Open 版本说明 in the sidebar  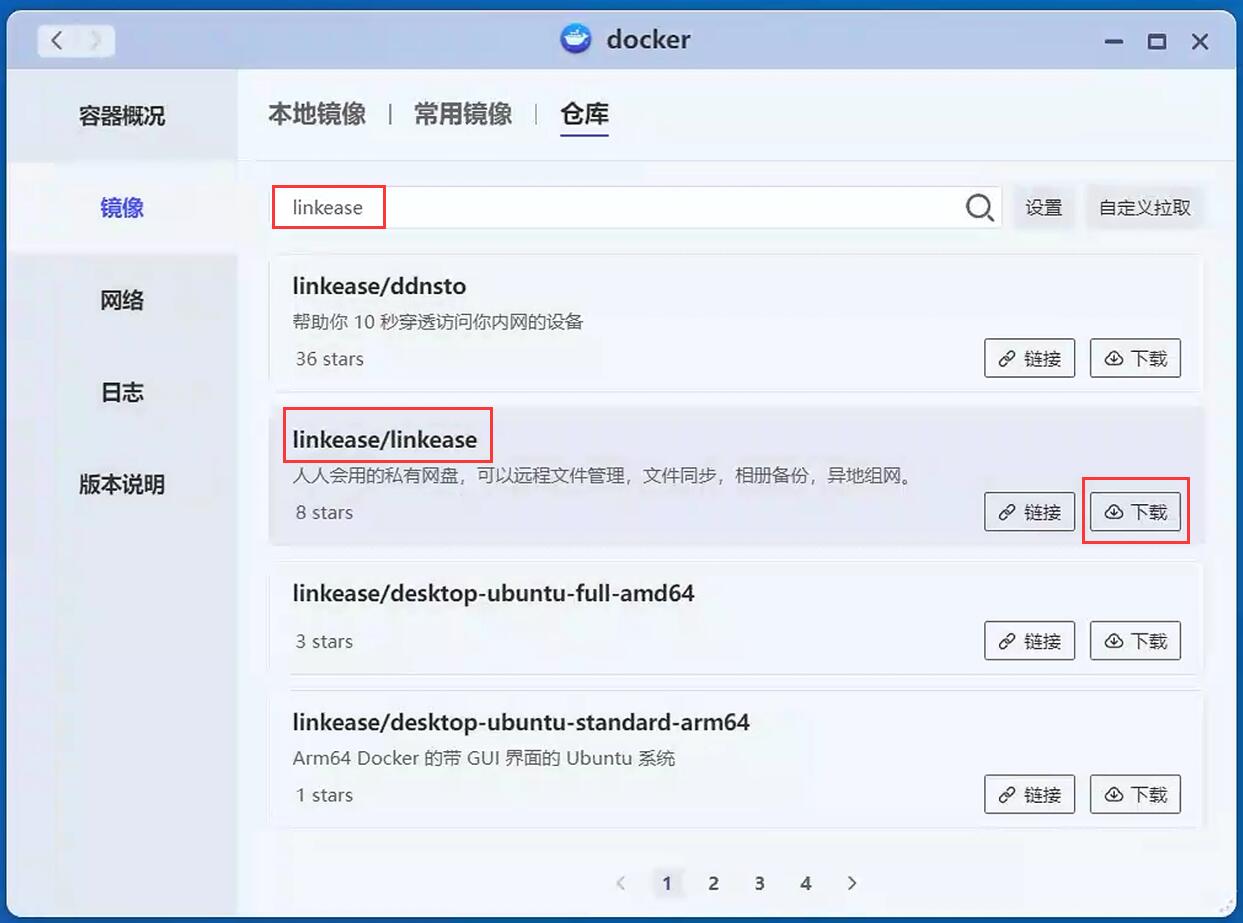coord(122,485)
